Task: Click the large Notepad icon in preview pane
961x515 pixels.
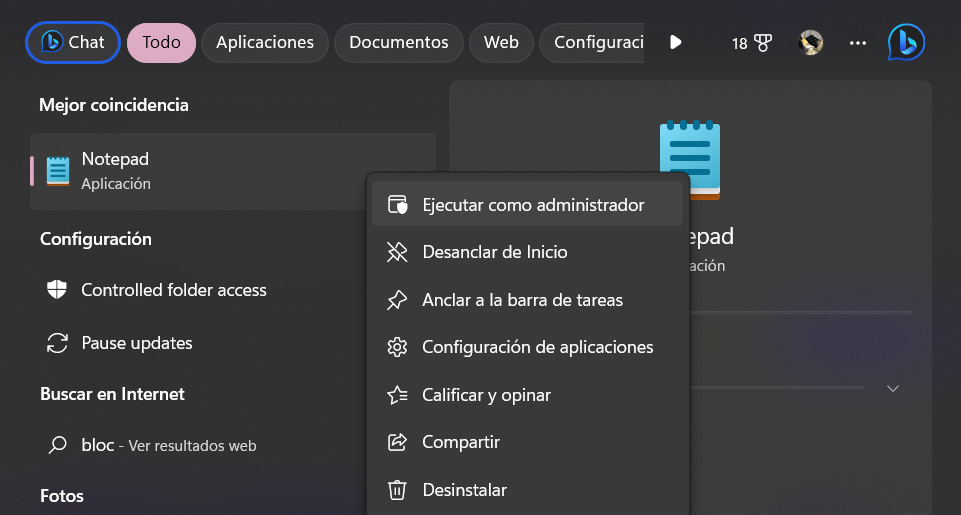Action: pos(689,160)
